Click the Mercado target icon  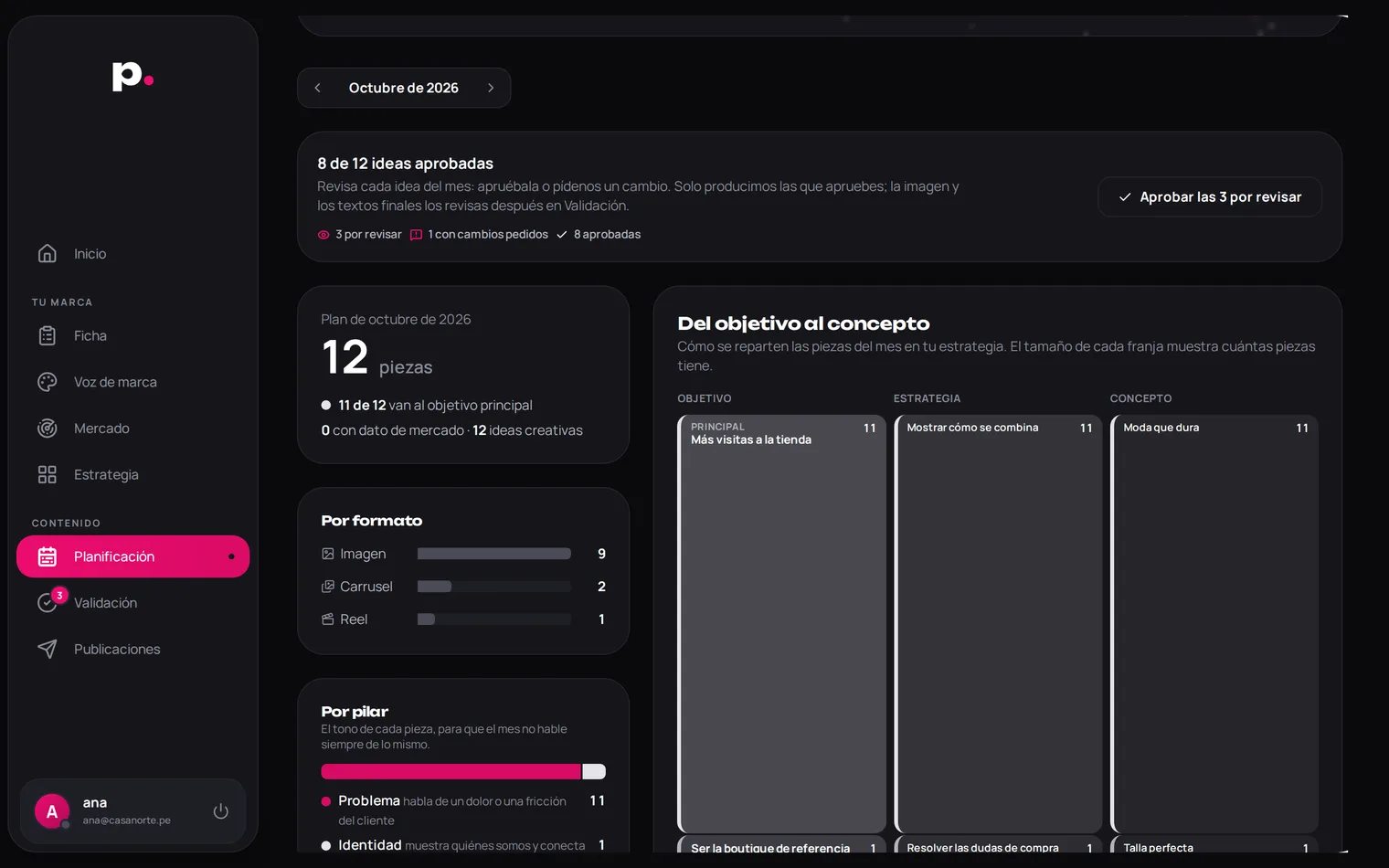tap(48, 428)
